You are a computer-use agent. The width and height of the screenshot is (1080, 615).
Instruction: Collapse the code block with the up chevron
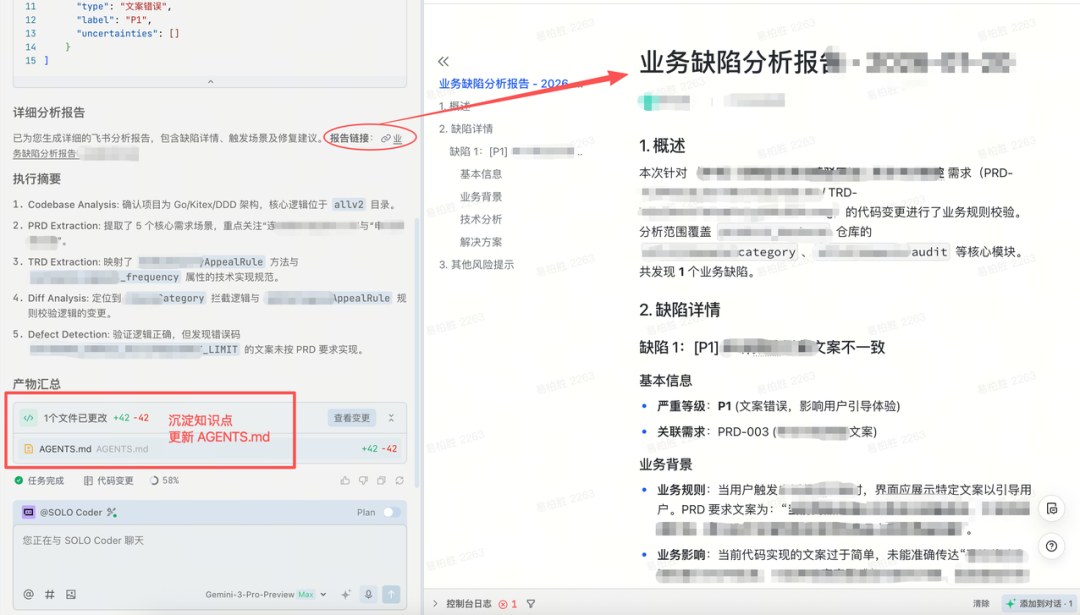tap(210, 81)
